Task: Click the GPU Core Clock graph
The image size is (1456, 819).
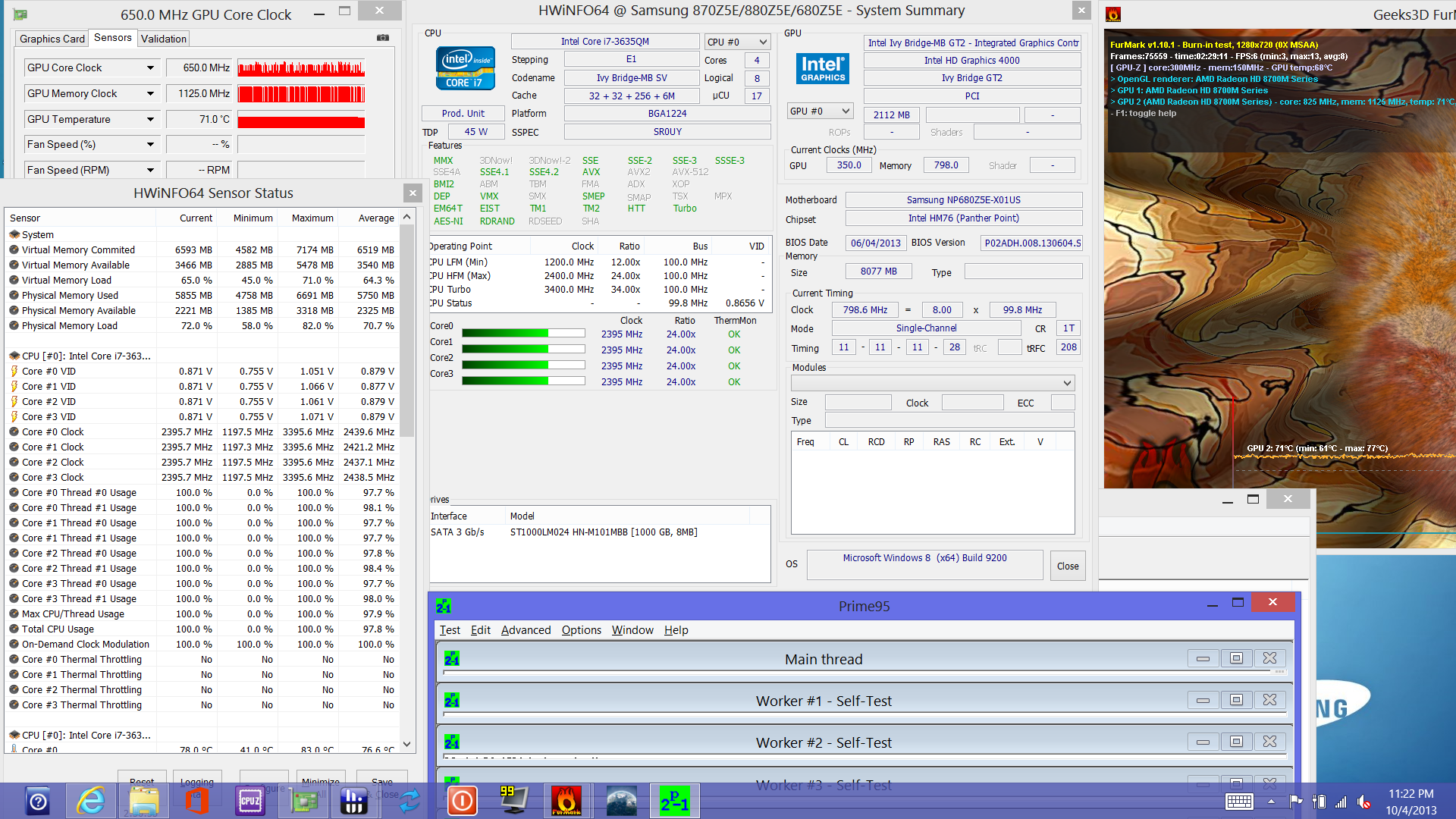Action: pos(301,68)
